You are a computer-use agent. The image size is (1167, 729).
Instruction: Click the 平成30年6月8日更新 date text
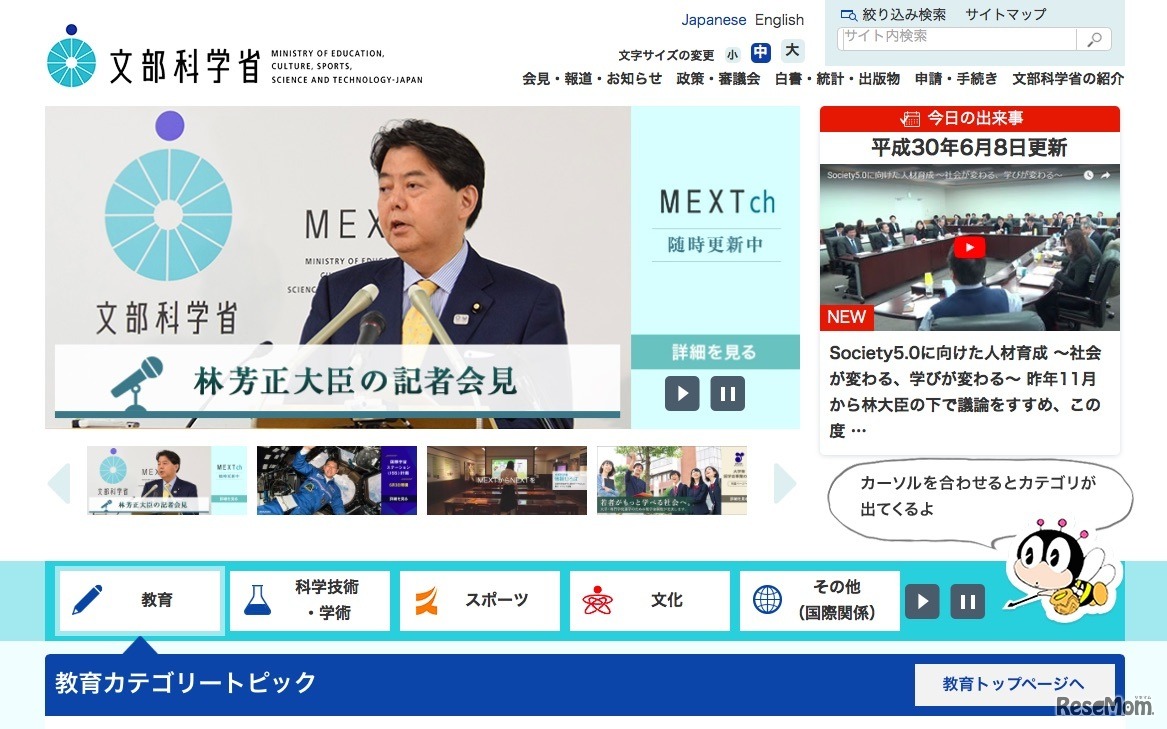click(x=969, y=147)
